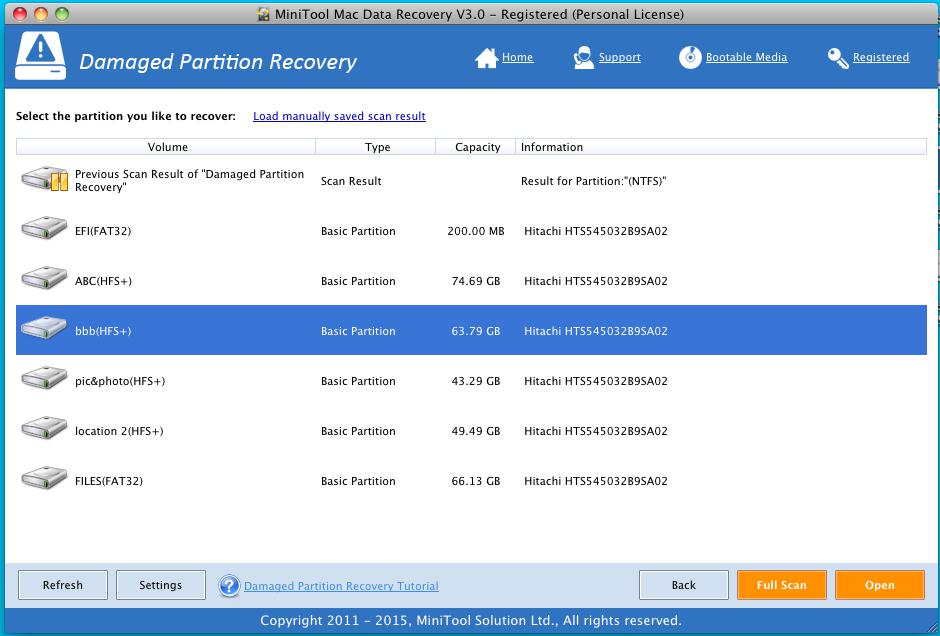940x636 pixels.
Task: Open the Damaged Partition Recovery Tutorial link
Action: coord(341,586)
